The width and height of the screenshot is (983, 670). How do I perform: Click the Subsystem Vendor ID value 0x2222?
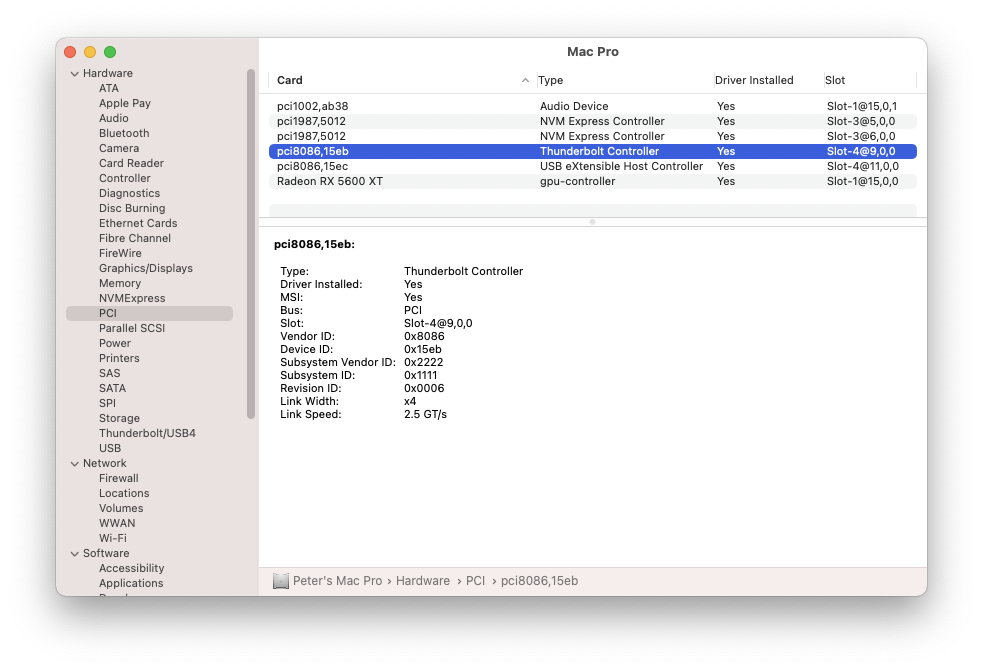(x=423, y=363)
